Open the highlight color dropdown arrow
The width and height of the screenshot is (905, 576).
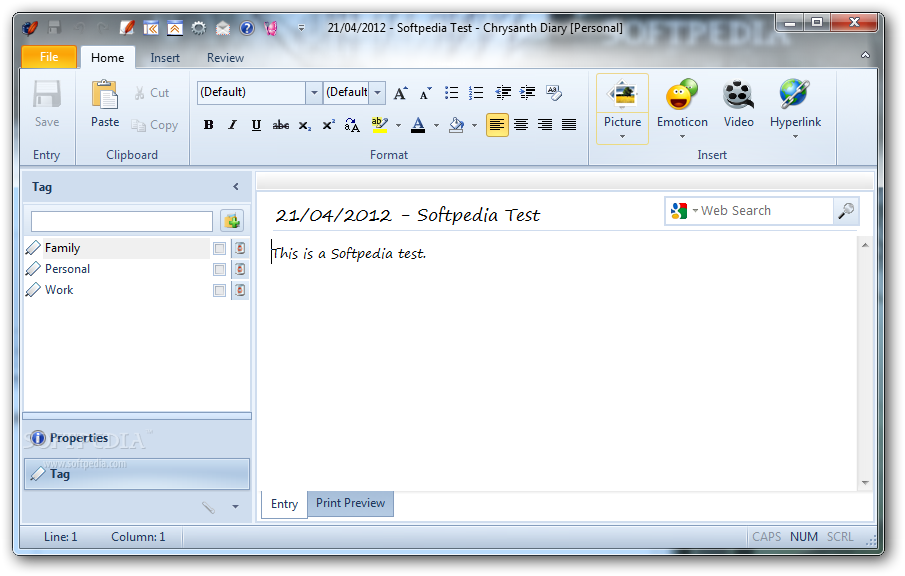pyautogui.click(x=398, y=125)
